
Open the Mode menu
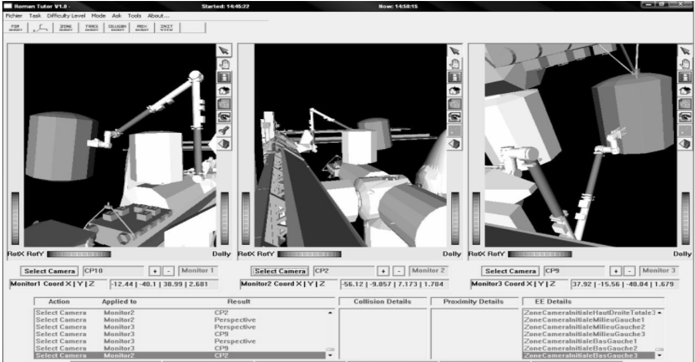(x=98, y=16)
